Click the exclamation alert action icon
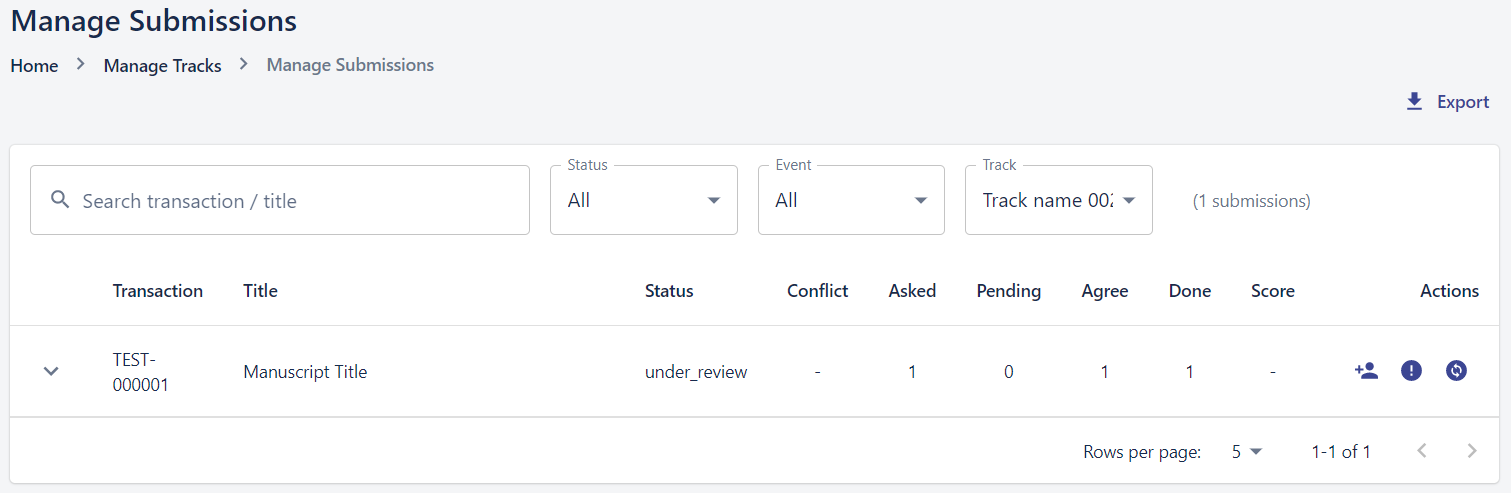Image resolution: width=1511 pixels, height=493 pixels. [x=1411, y=371]
